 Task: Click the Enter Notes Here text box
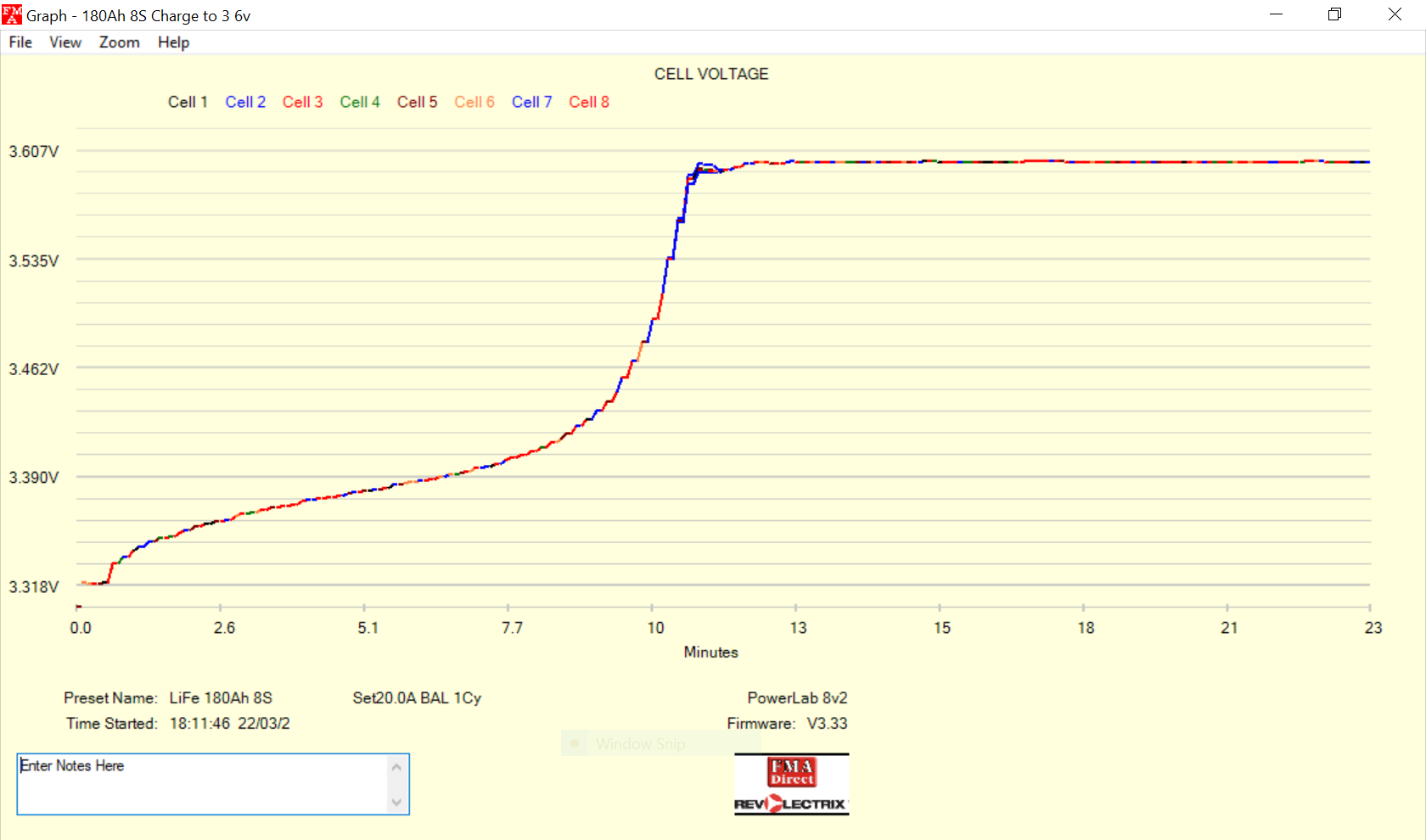click(x=202, y=784)
